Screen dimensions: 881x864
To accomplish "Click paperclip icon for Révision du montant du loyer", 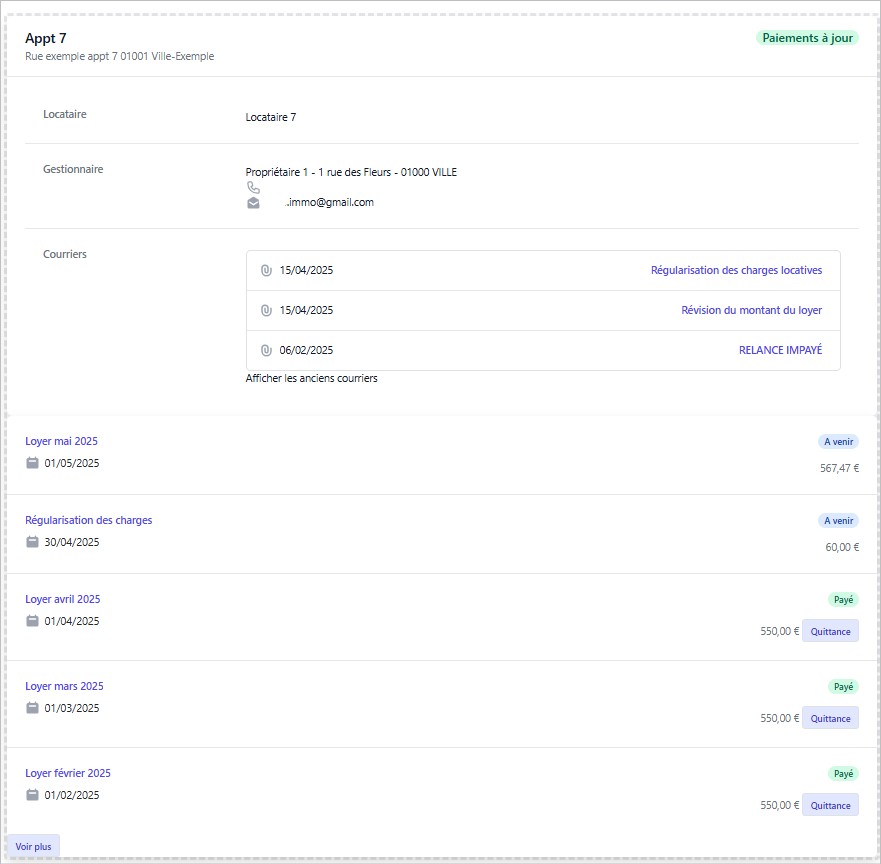I will point(266,311).
